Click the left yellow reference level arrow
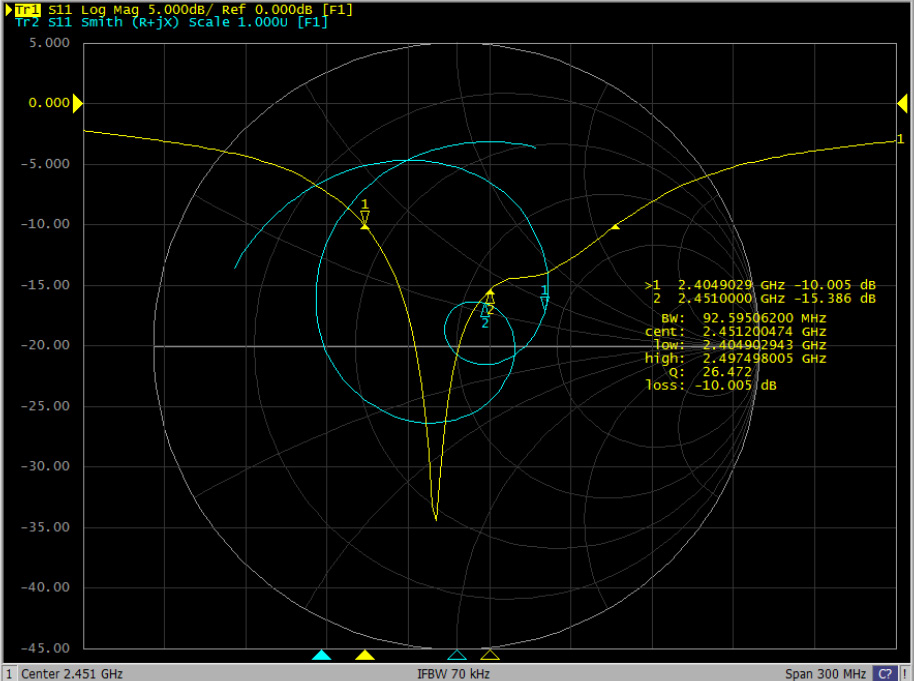Screen dimensions: 914x681 coord(77,103)
